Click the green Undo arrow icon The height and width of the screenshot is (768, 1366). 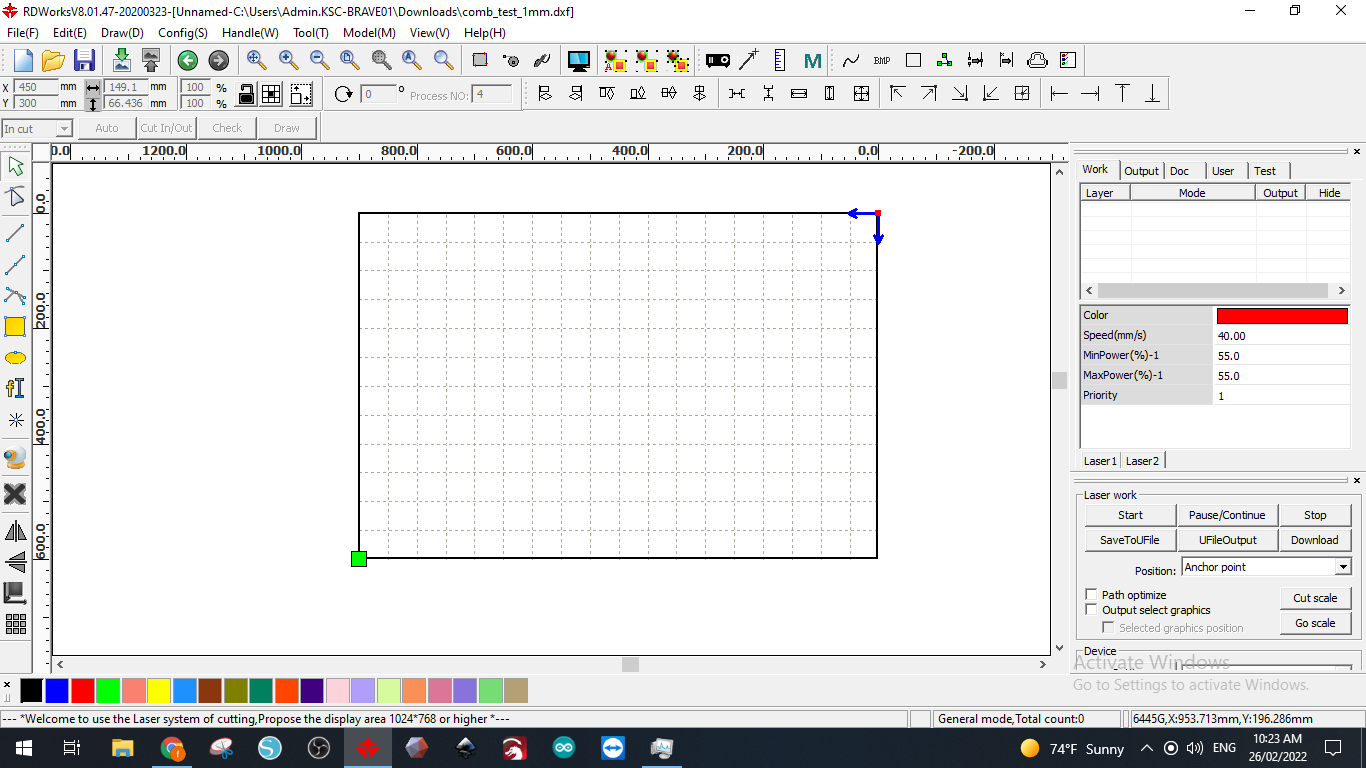[187, 60]
